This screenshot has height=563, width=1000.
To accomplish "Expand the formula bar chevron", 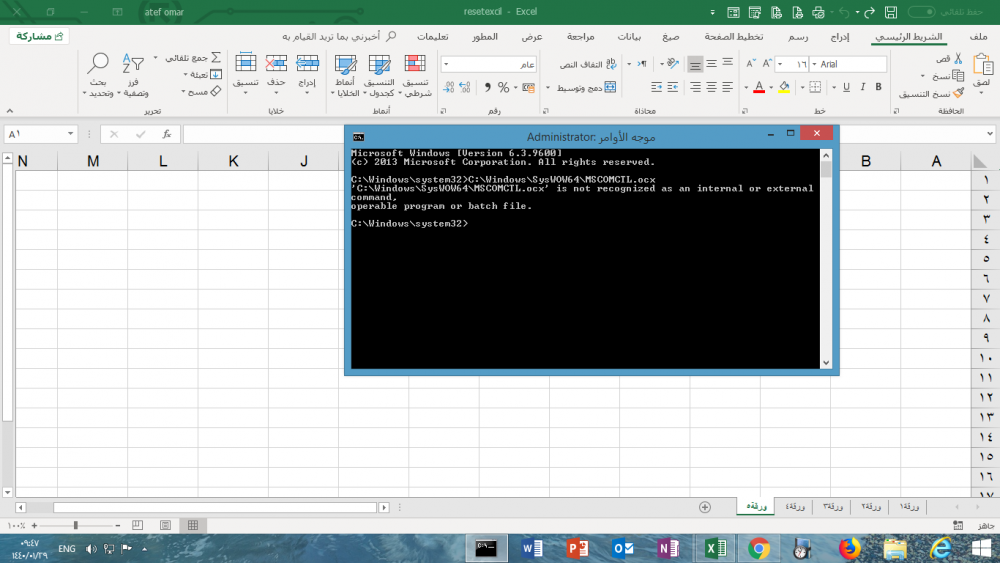I will [989, 134].
